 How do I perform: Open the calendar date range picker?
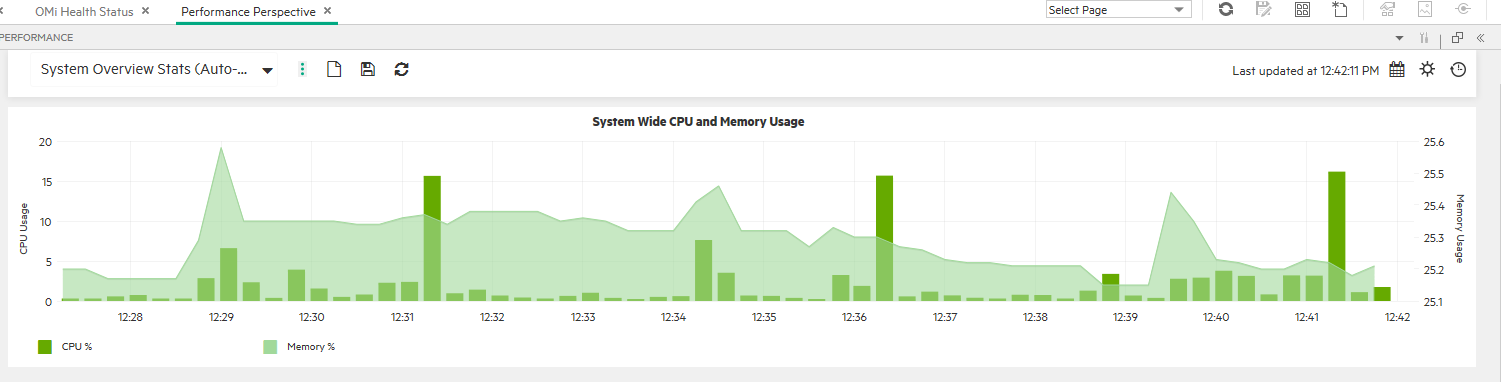point(1397,70)
